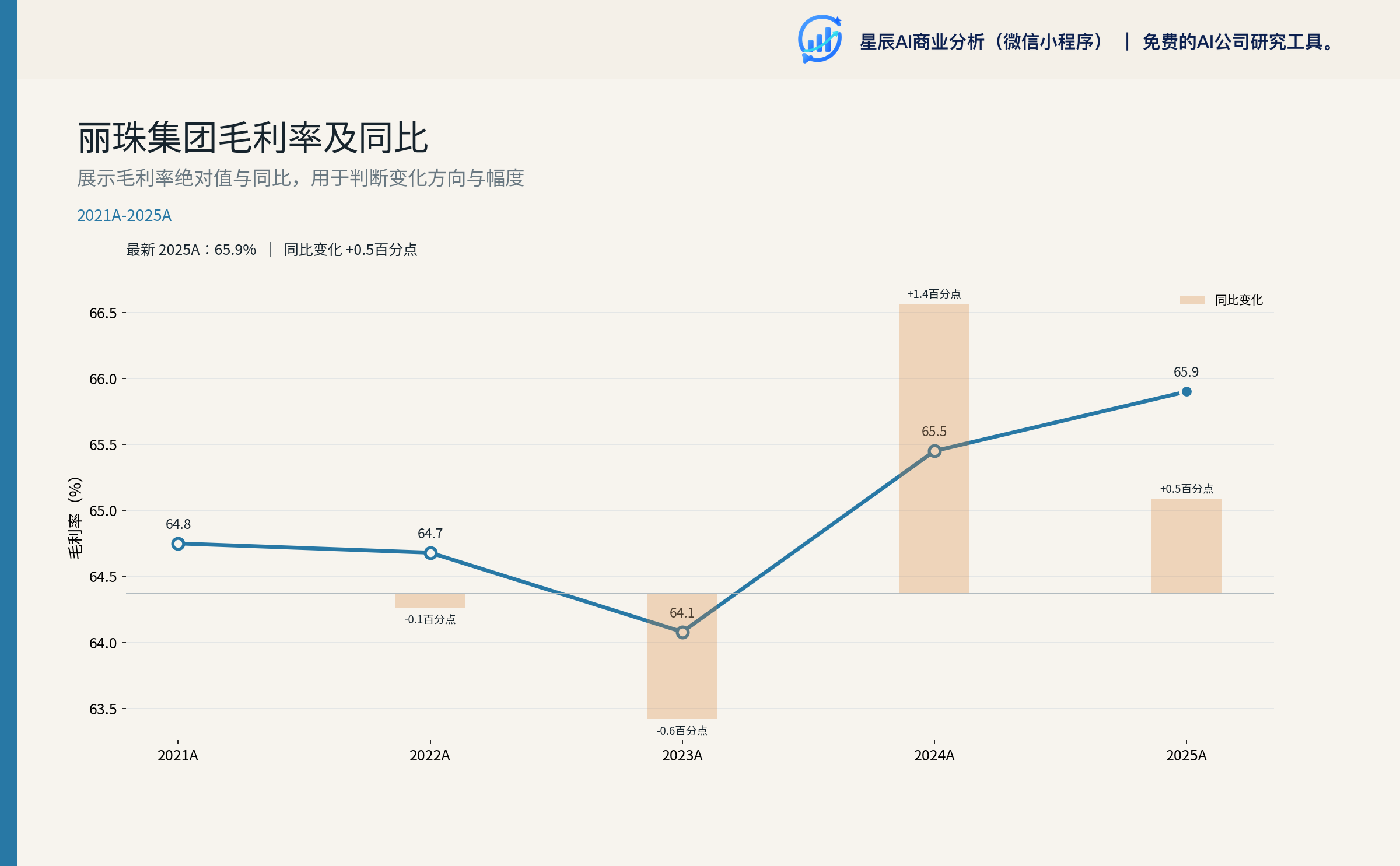
Task: Click the 65.0 y-axis tick label
Action: click(103, 511)
